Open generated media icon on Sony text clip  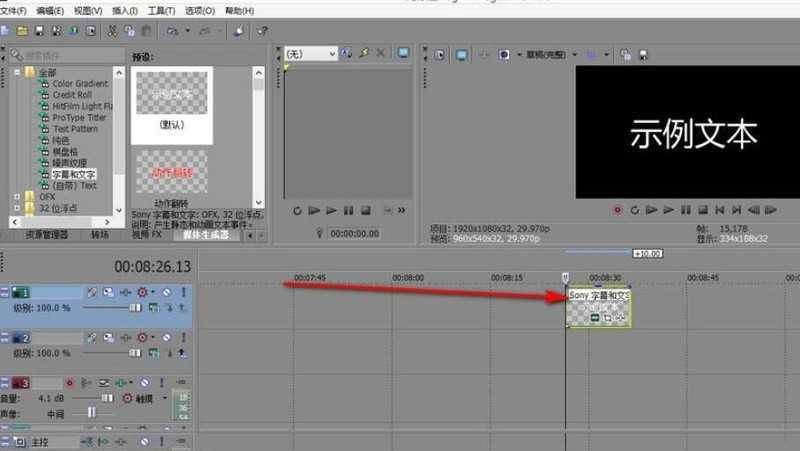[x=594, y=317]
